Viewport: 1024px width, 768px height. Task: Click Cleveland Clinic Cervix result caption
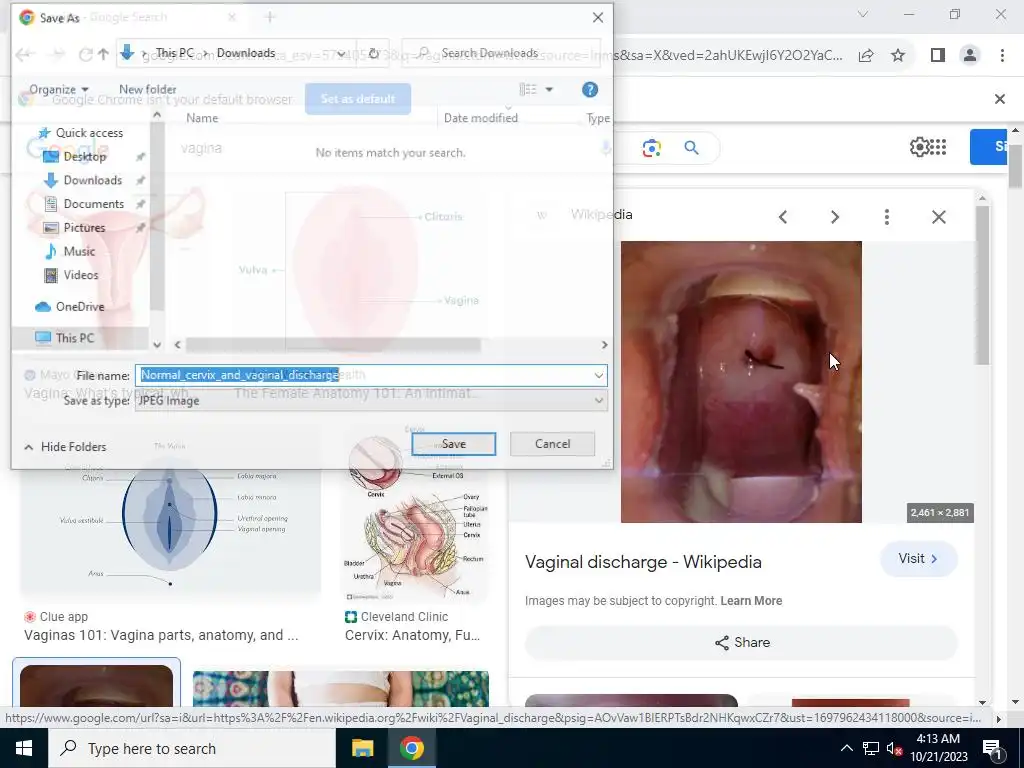[412, 635]
